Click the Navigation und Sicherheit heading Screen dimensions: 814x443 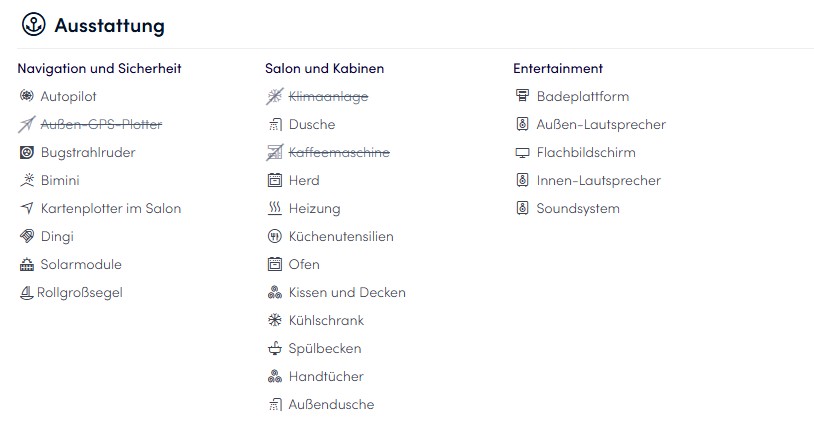99,69
